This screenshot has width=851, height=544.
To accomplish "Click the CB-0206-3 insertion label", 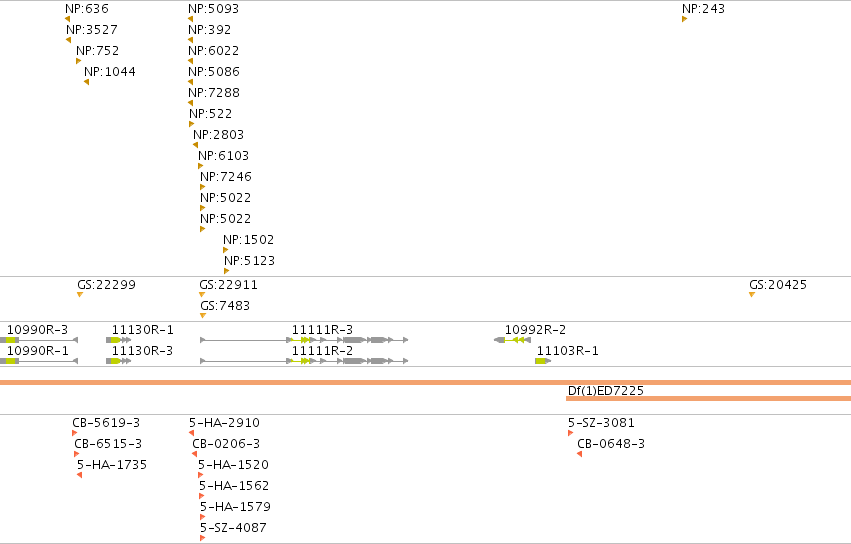I will point(226,444).
